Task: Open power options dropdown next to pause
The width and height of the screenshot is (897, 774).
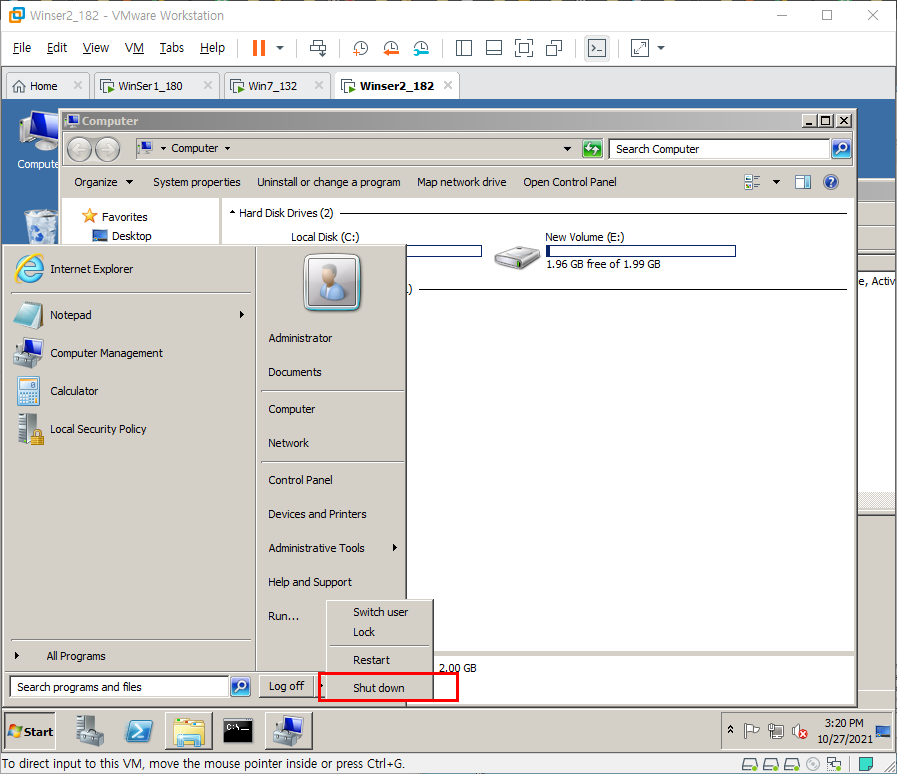Action: [280, 48]
